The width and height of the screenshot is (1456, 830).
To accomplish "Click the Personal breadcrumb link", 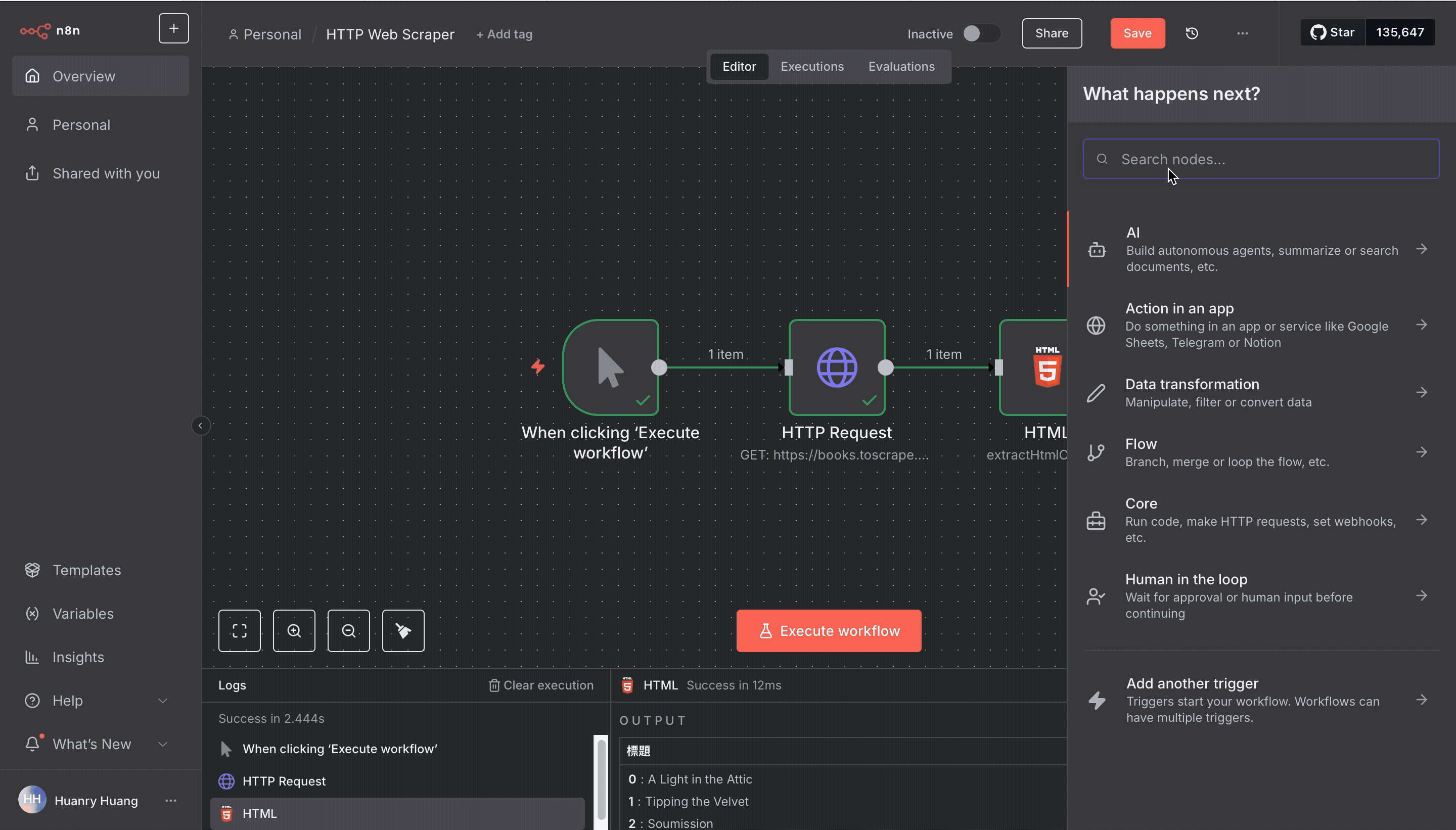I will click(265, 34).
